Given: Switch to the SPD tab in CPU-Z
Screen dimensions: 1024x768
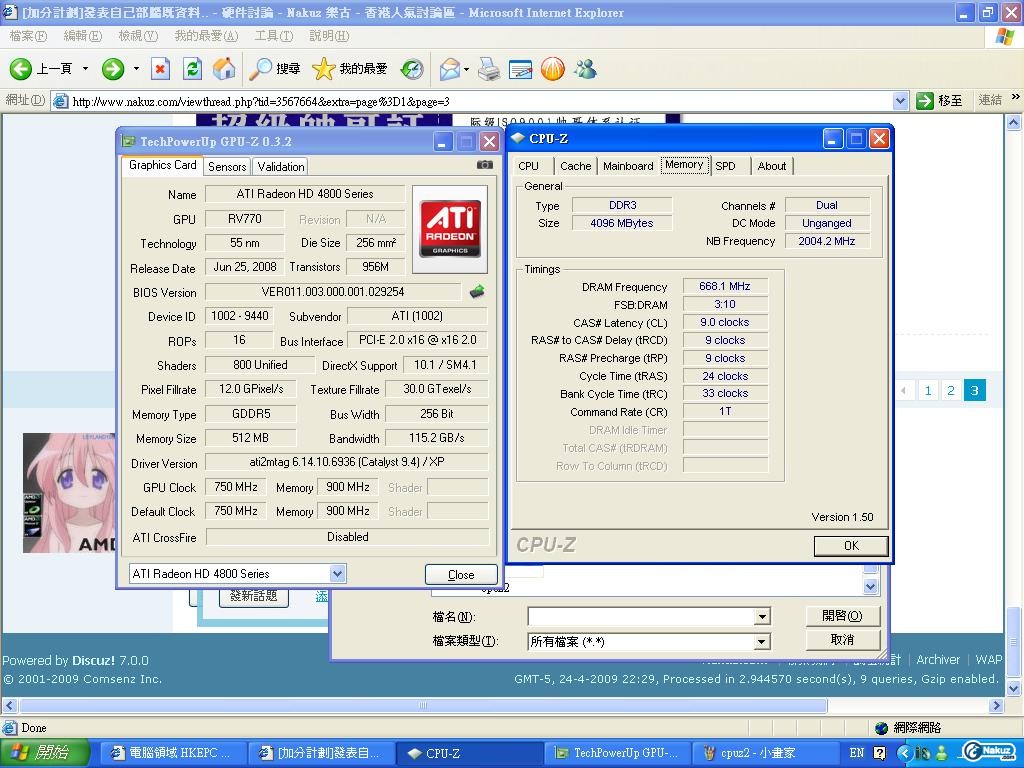Looking at the screenshot, I should (725, 166).
